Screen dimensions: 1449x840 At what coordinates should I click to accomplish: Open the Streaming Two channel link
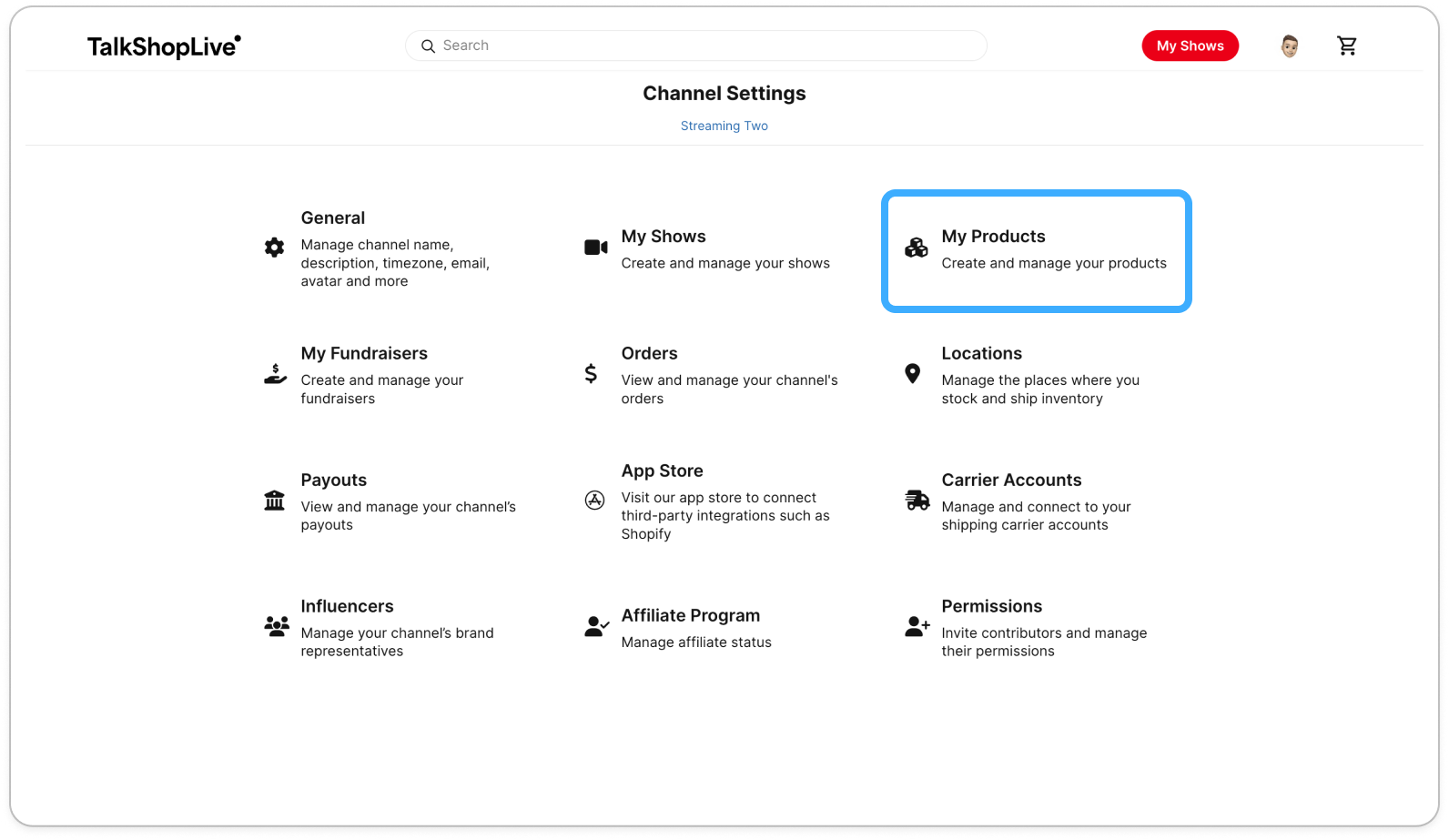(724, 126)
